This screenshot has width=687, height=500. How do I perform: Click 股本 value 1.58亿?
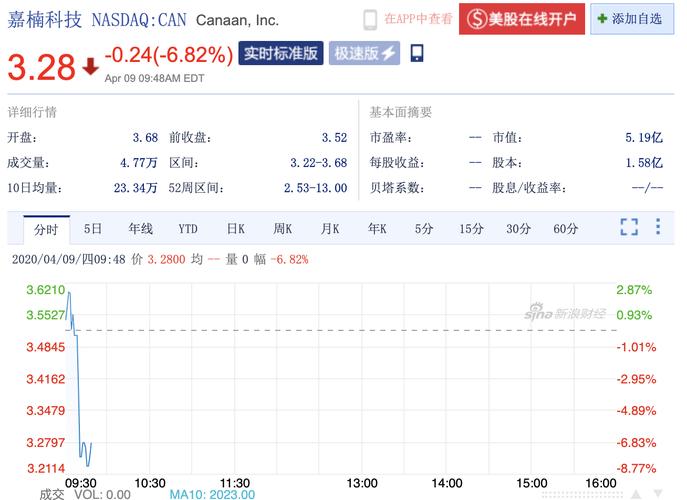click(x=644, y=163)
